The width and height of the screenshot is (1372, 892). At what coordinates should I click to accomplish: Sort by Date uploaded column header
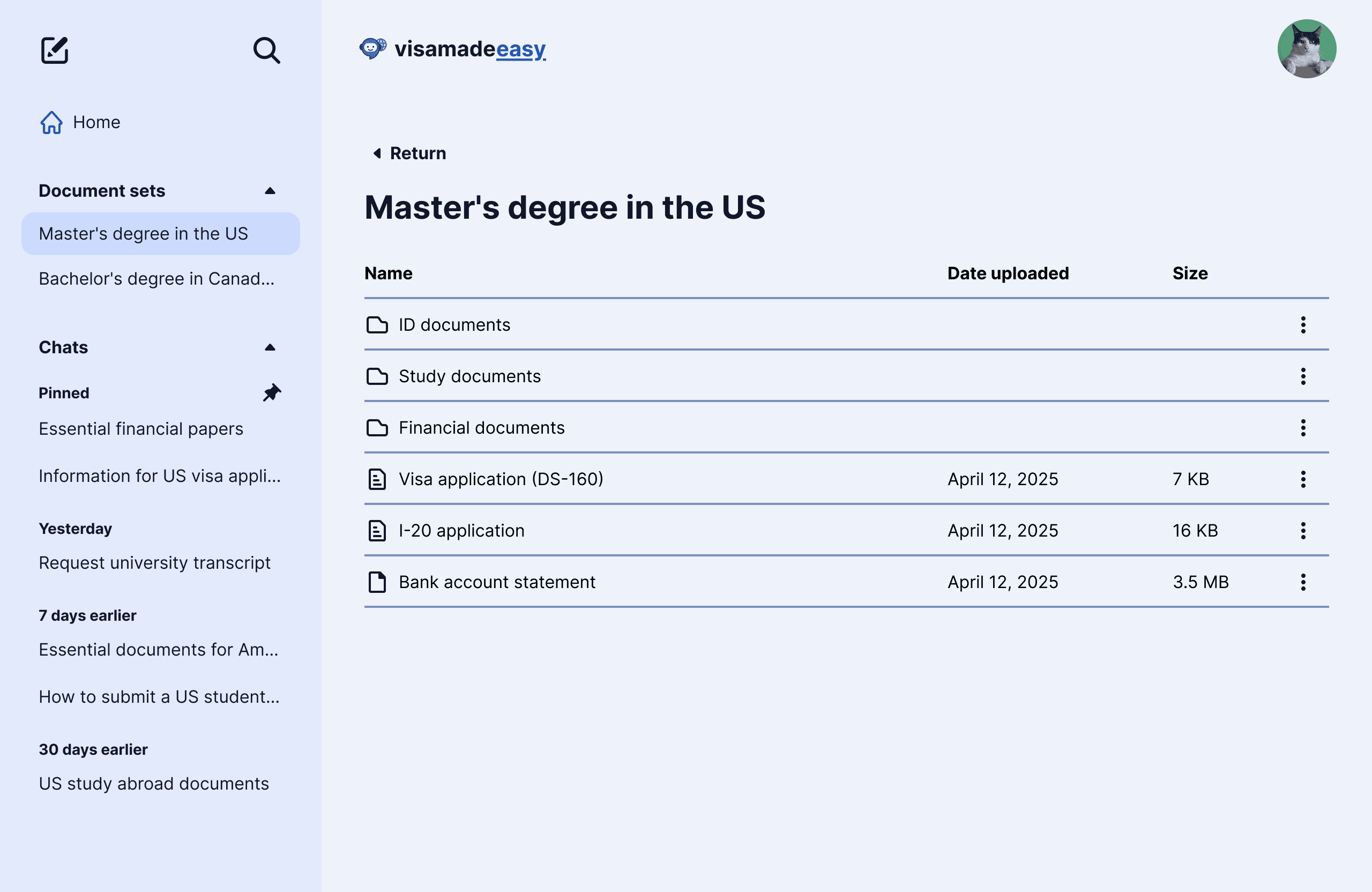pyautogui.click(x=1008, y=273)
